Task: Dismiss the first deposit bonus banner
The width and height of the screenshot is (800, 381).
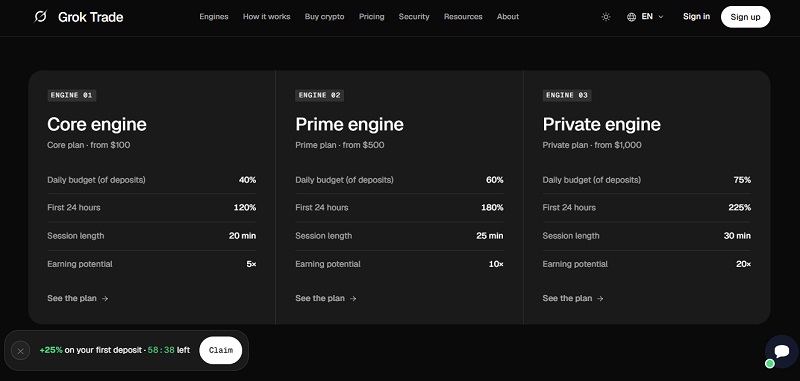Action: 20,350
